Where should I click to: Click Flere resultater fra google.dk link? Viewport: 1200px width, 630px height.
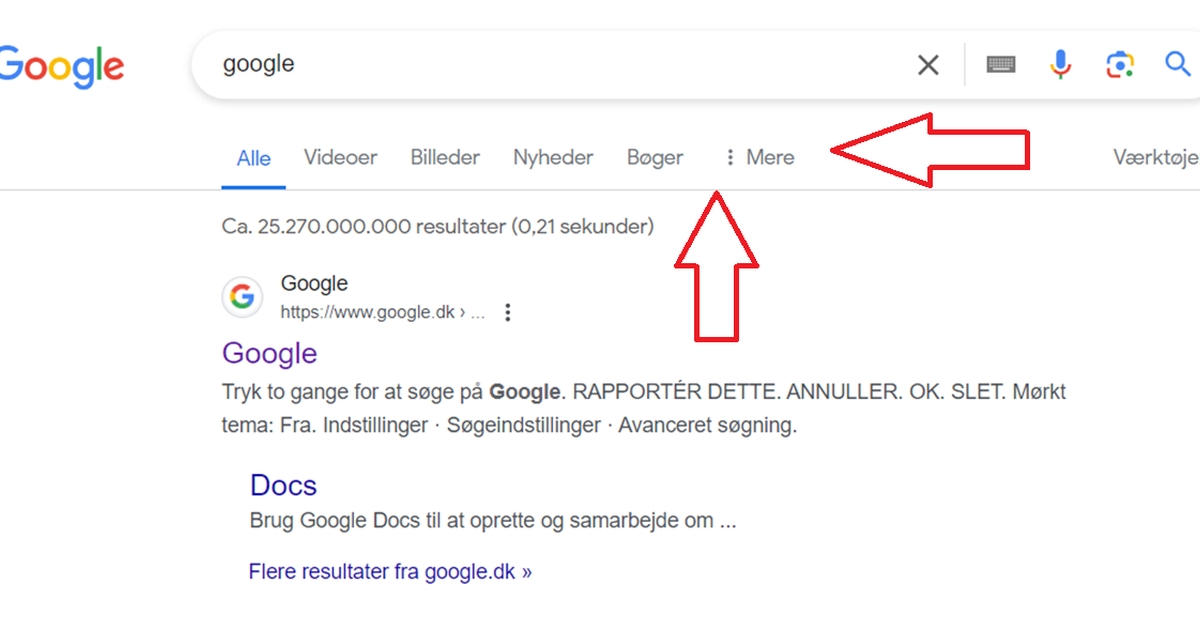[x=390, y=572]
